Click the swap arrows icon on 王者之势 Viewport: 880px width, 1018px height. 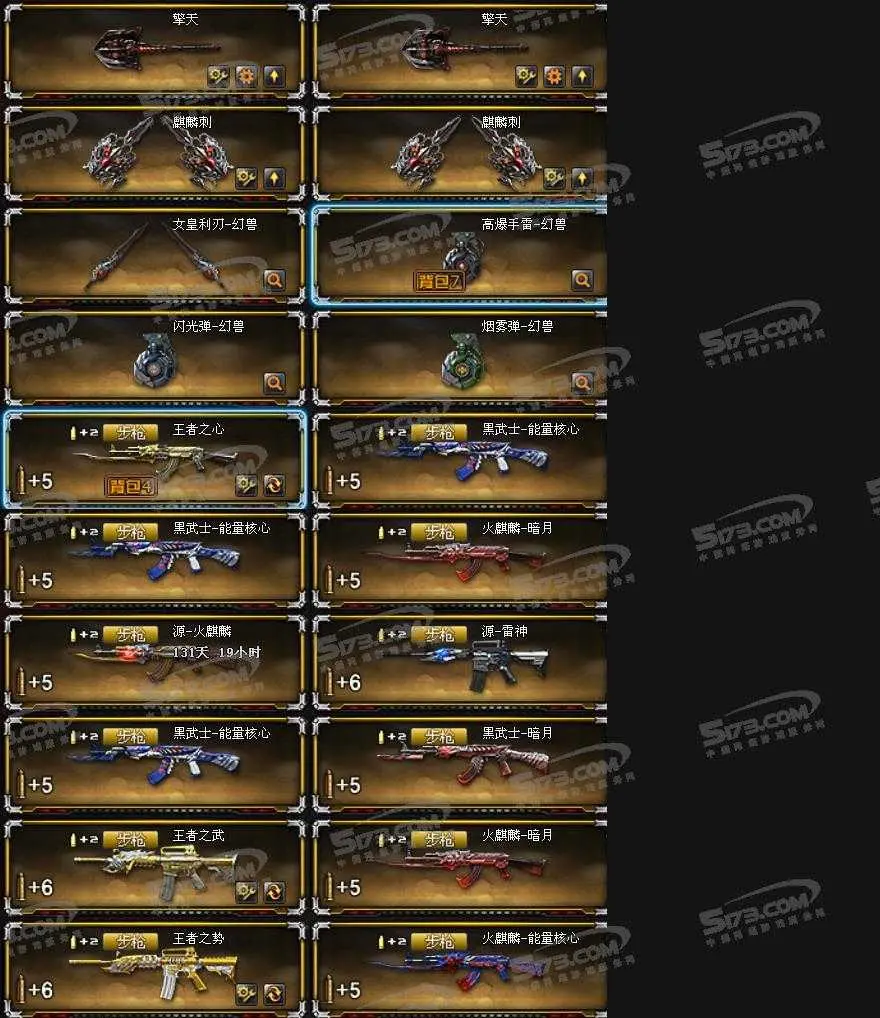(274, 994)
